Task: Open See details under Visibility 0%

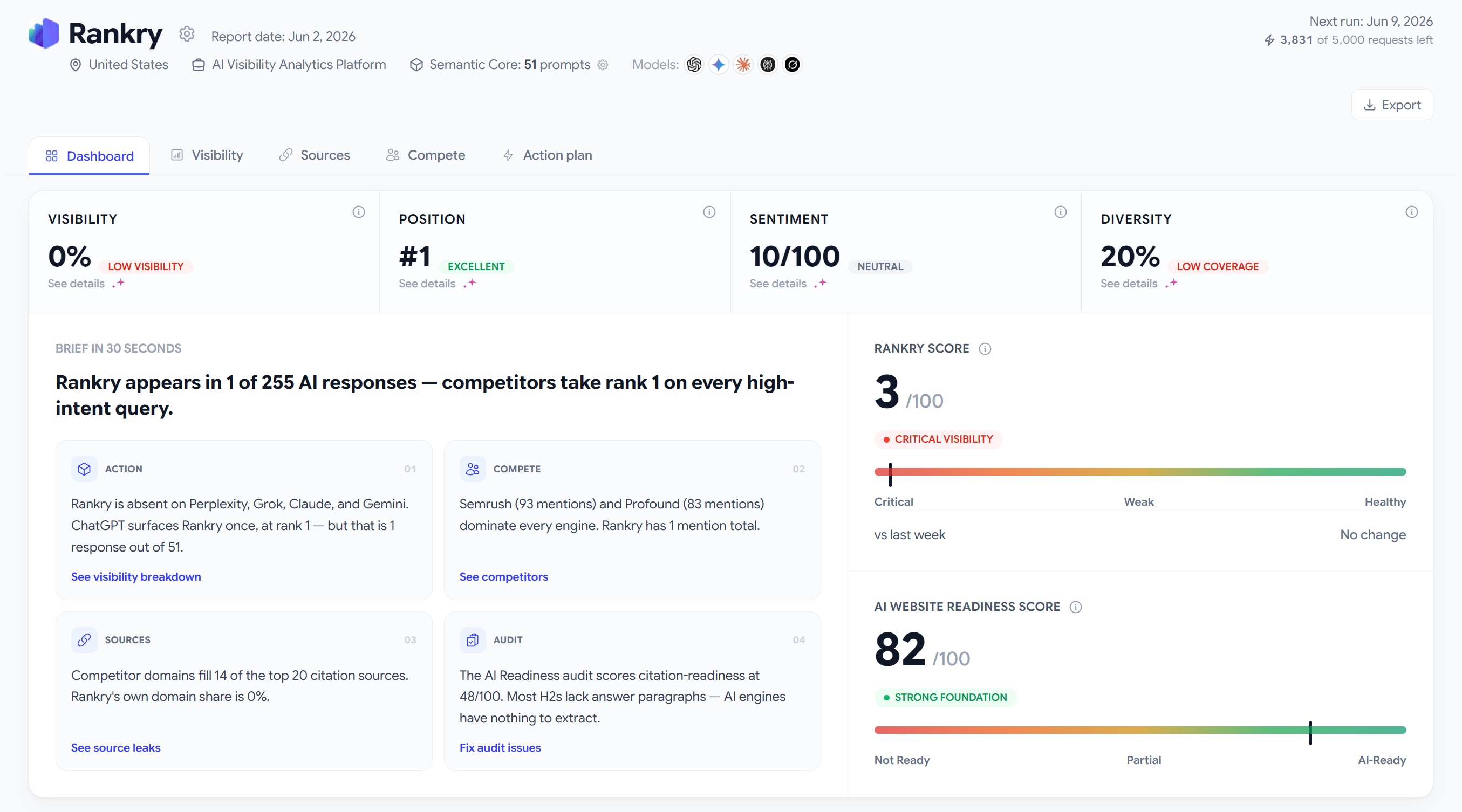Action: coord(76,284)
